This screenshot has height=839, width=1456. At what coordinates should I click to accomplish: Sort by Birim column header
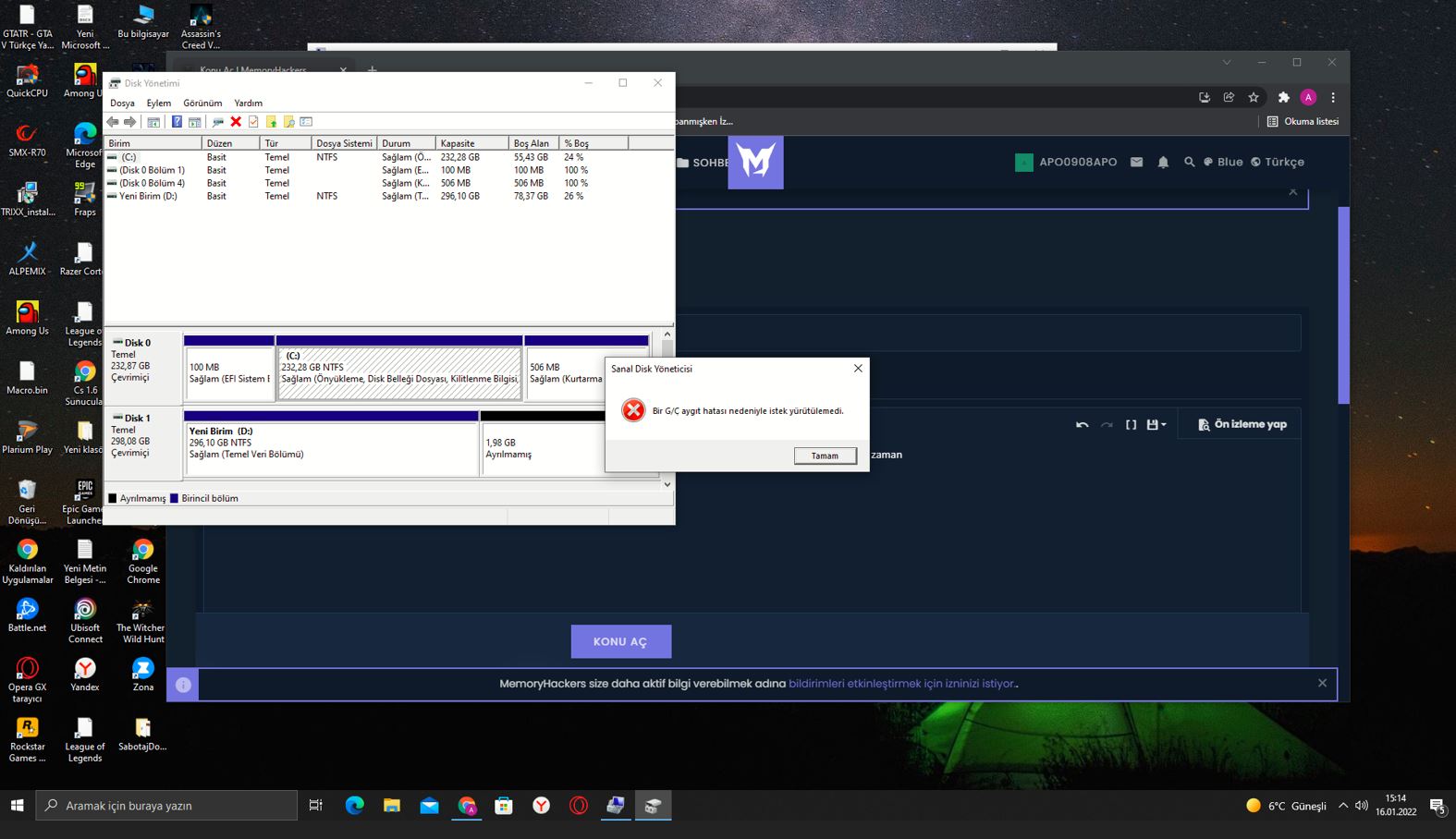[x=153, y=143]
